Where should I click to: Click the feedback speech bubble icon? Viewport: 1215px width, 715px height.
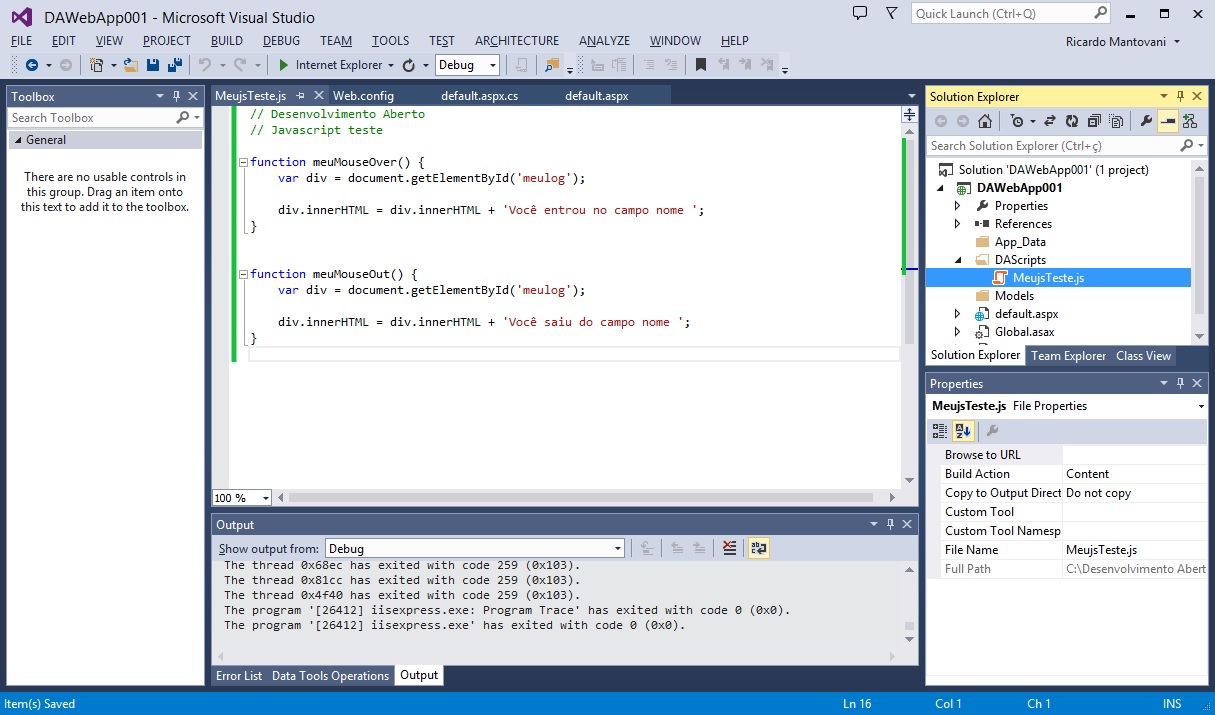point(859,13)
